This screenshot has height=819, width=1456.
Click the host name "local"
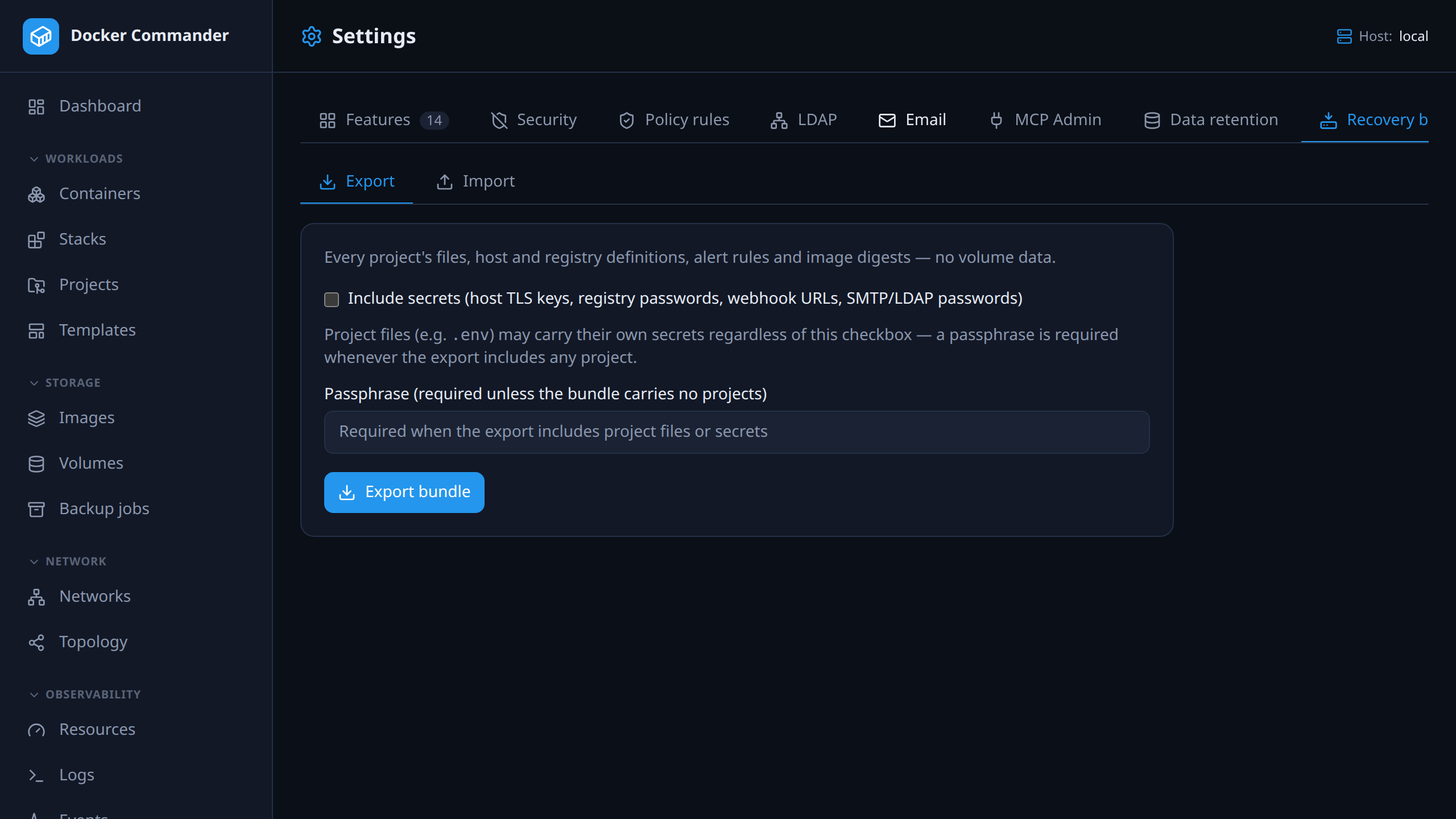(1413, 36)
